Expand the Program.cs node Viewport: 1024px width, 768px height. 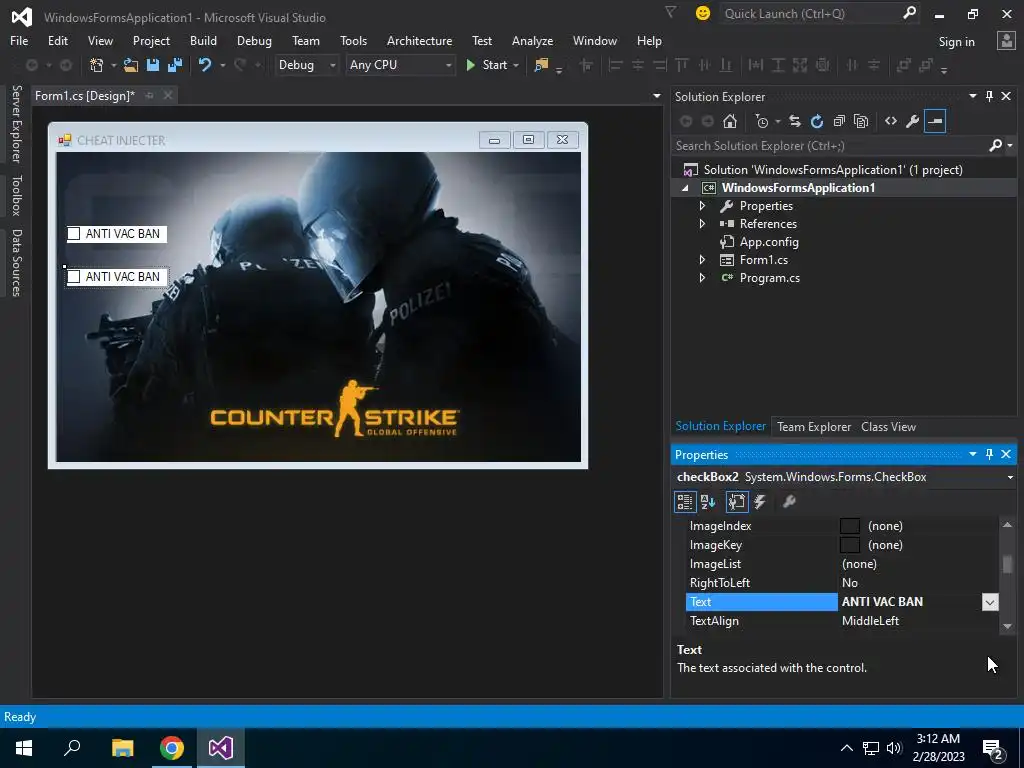[x=703, y=278]
